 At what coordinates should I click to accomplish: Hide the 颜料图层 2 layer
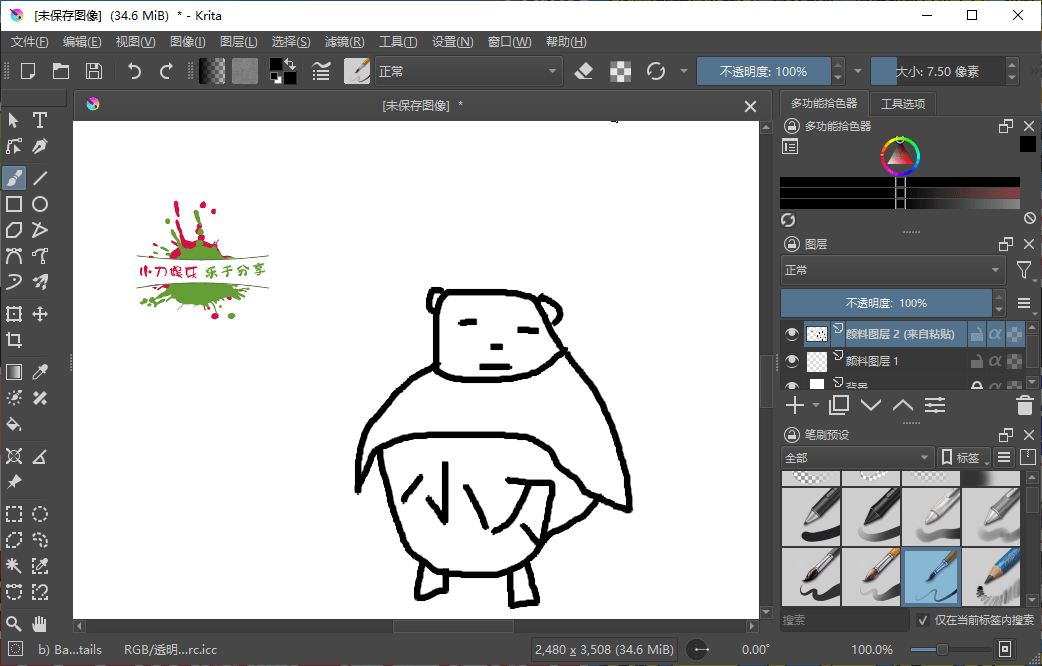click(791, 333)
